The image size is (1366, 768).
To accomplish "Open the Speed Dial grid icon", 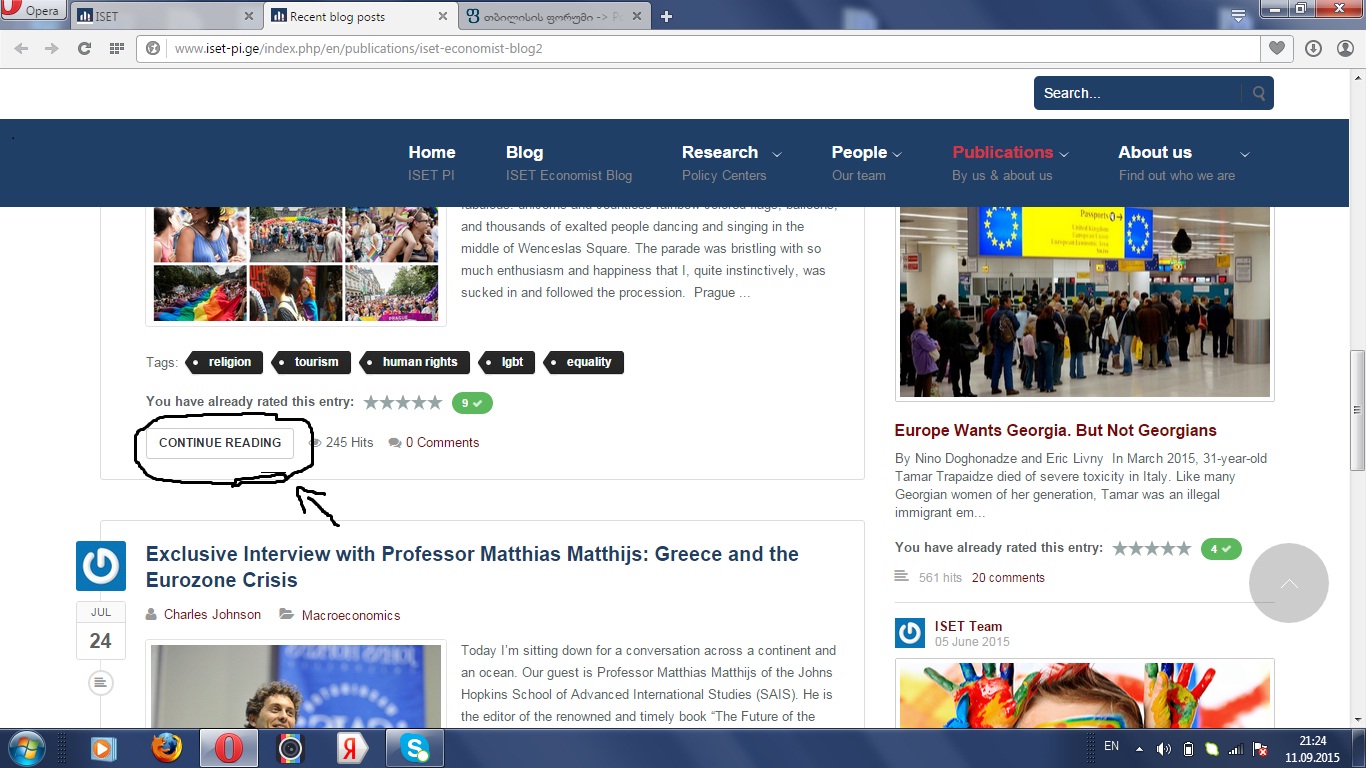I will point(117,48).
